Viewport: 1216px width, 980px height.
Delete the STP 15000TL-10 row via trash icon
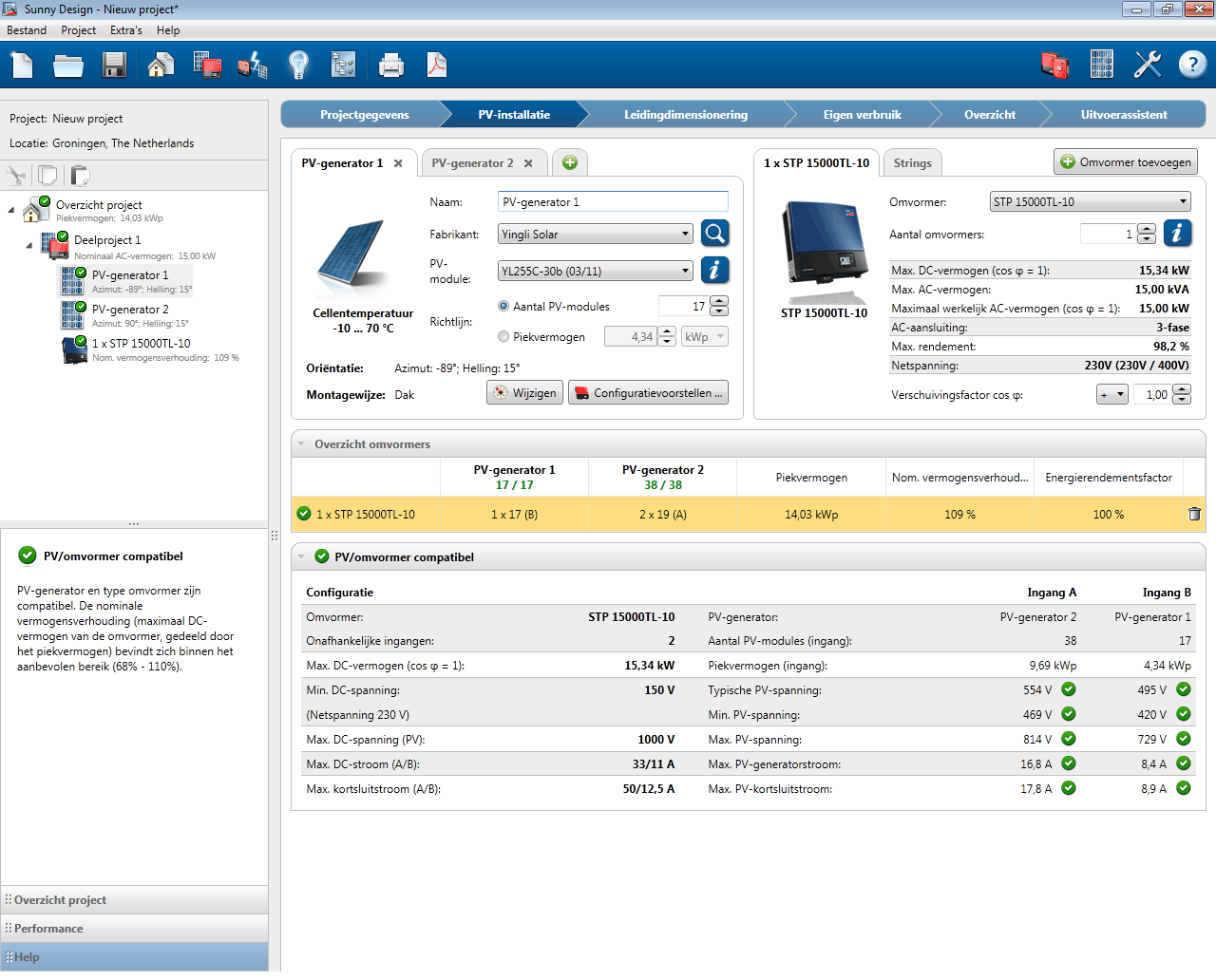(x=1195, y=514)
